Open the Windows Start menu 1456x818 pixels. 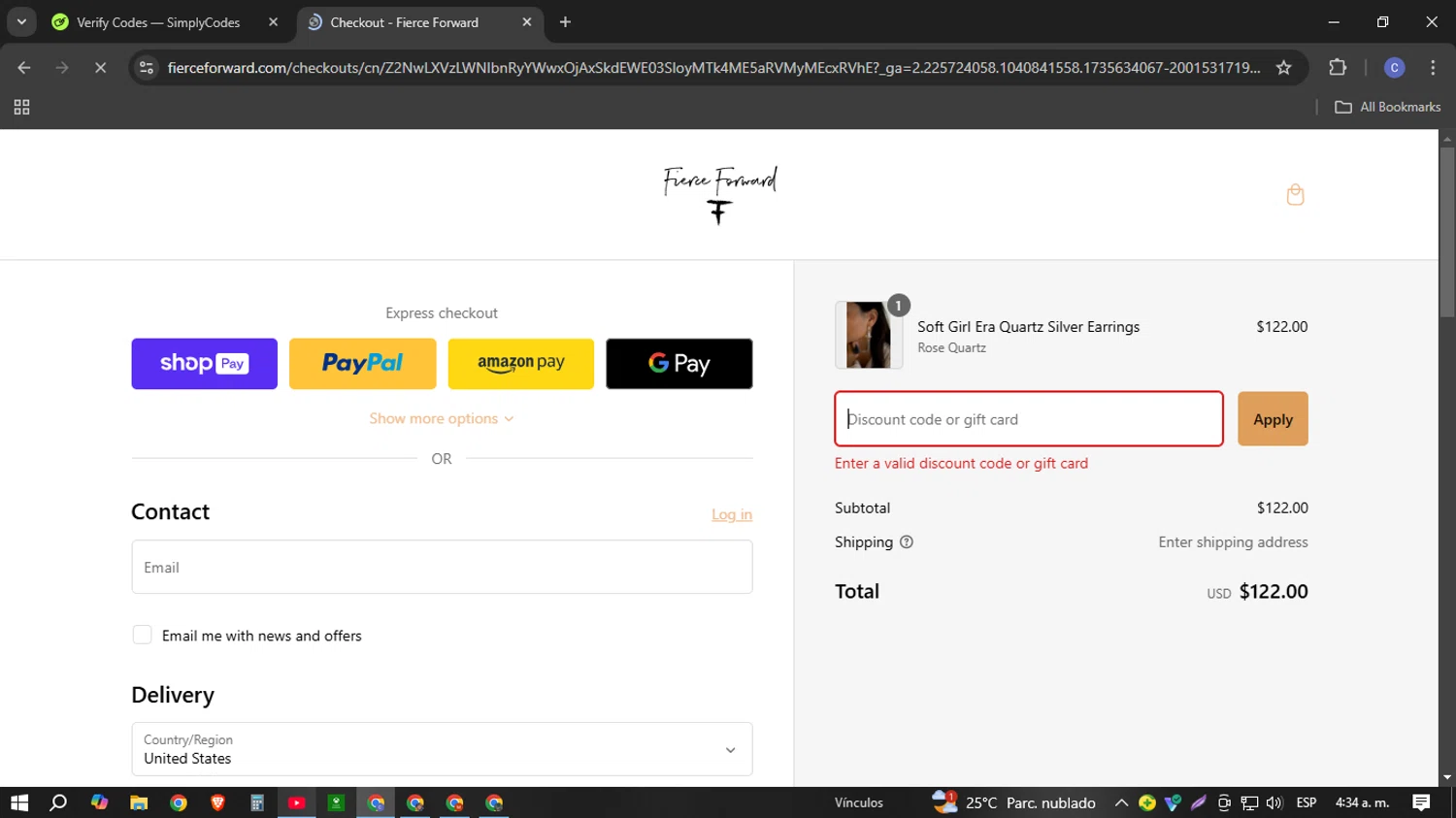tap(19, 802)
